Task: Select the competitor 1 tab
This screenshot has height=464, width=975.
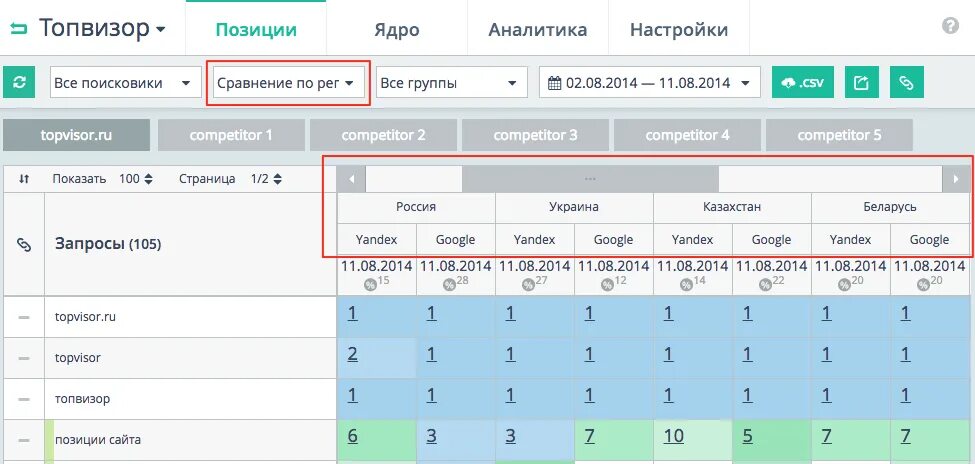Action: click(231, 135)
